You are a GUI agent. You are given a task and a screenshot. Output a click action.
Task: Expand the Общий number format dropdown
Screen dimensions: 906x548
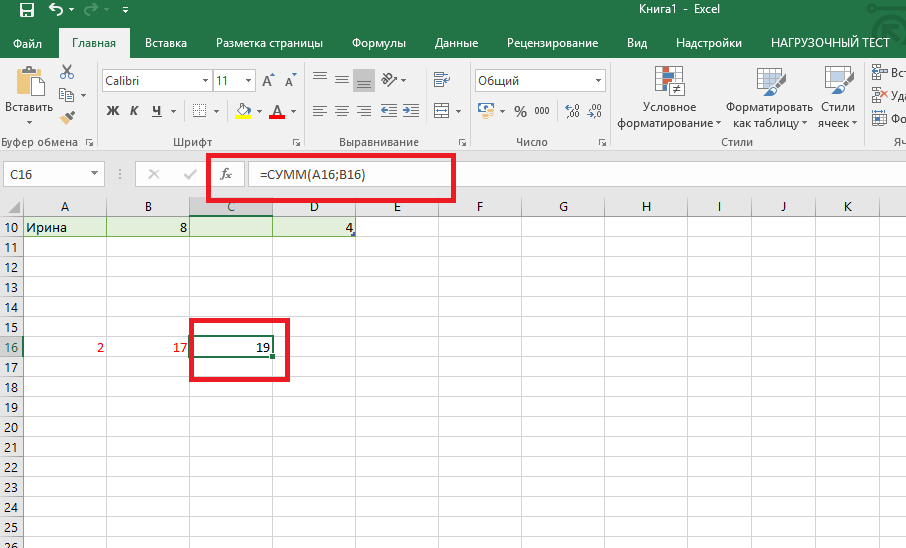599,81
